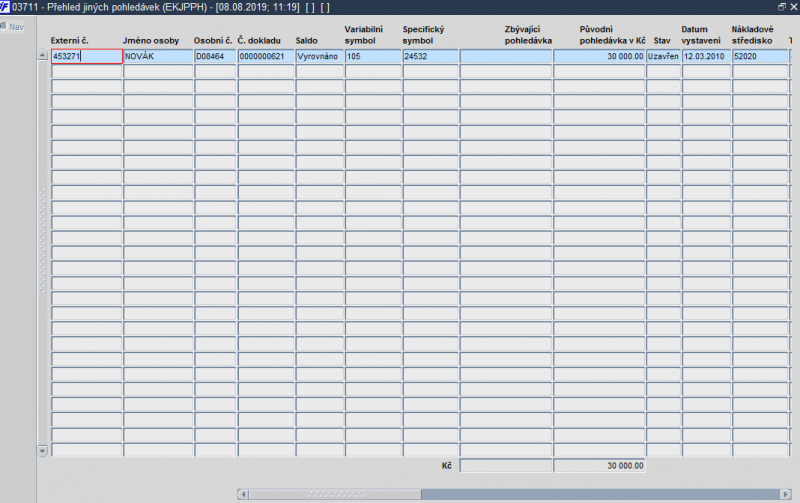The image size is (800, 503).
Task: Click the Variabilní symbol column header
Action: [x=364, y=35]
